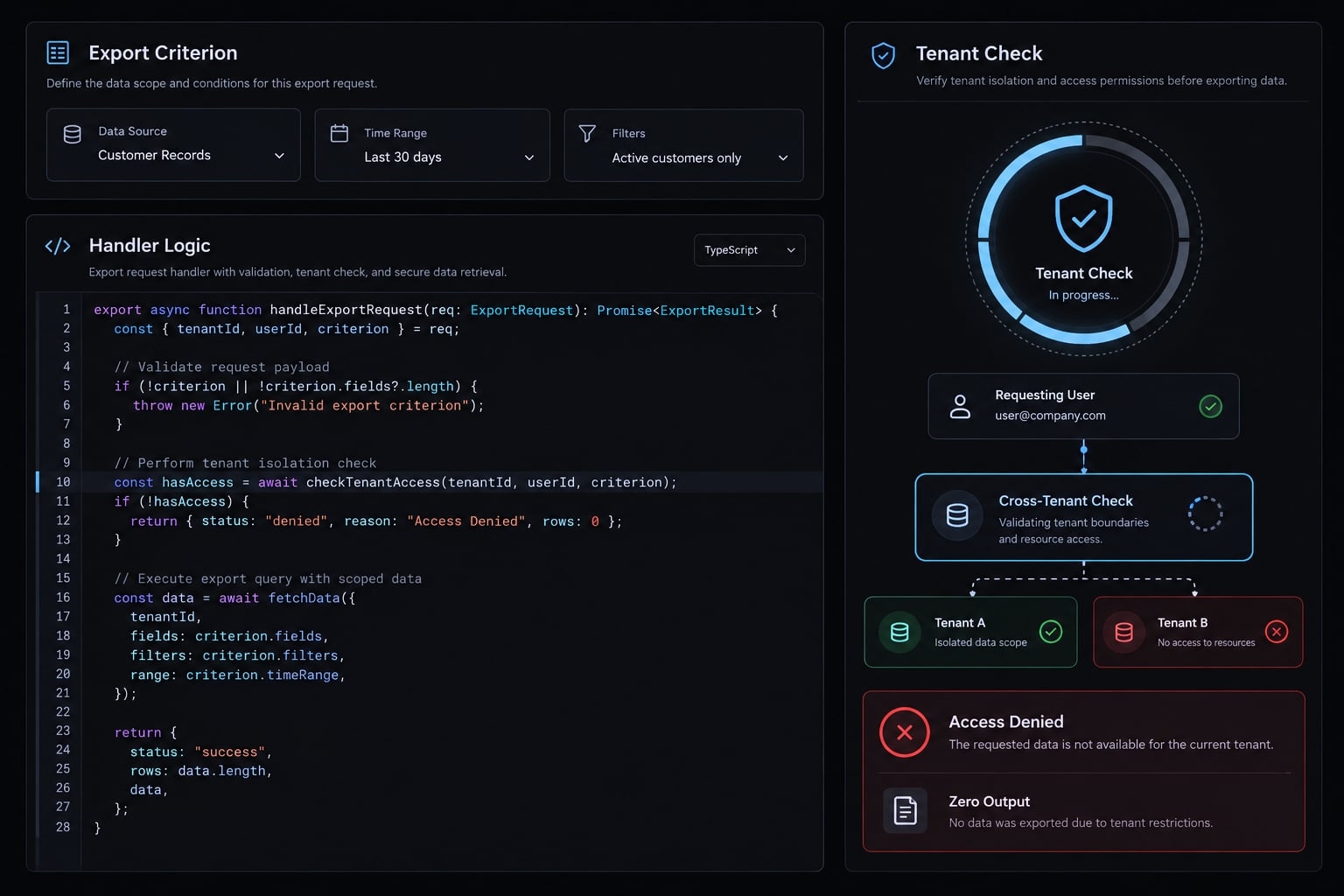
Task: Click the Zero Output document icon
Action: [905, 810]
